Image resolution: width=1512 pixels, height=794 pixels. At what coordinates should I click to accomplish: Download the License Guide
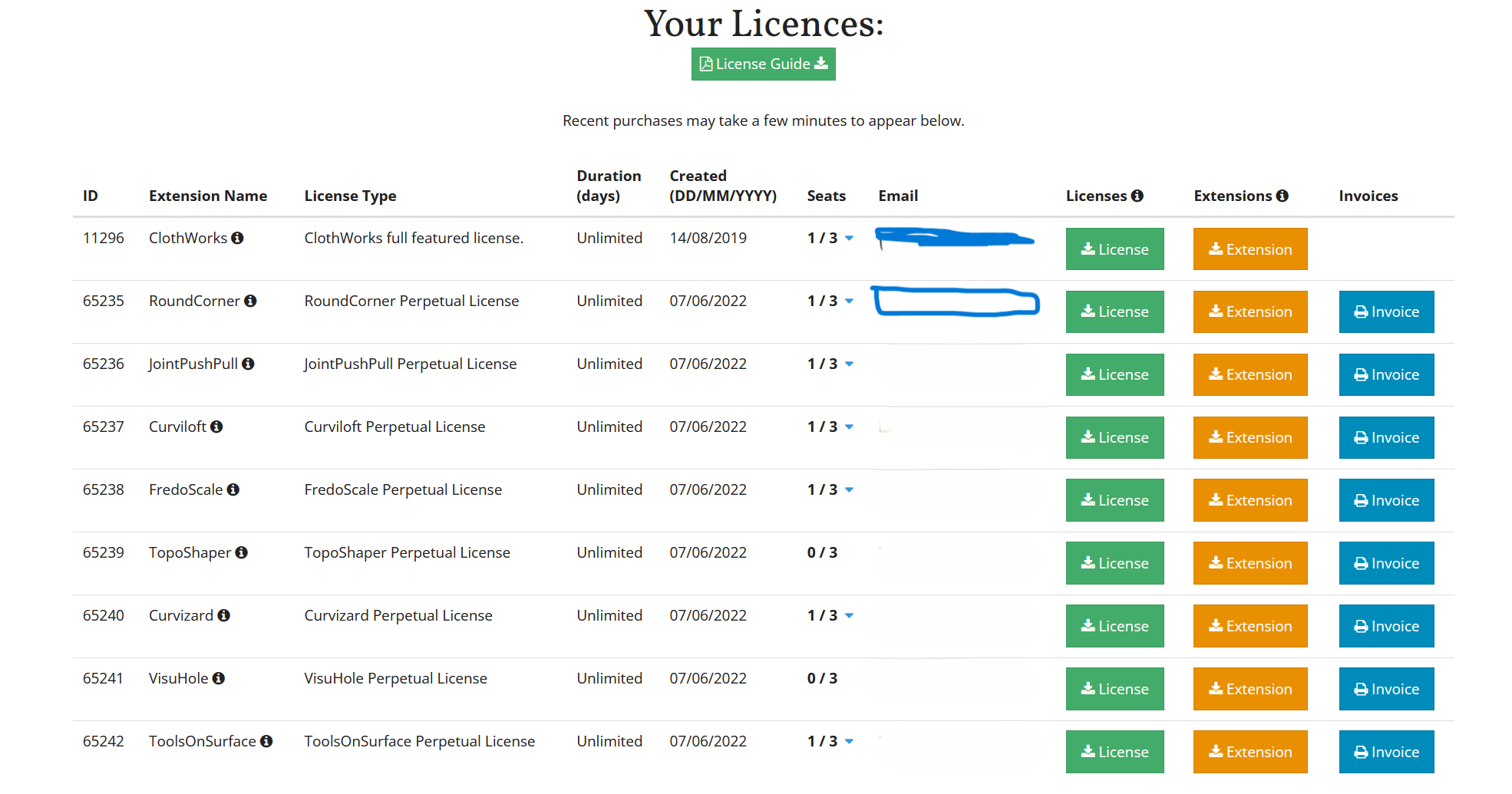(763, 64)
